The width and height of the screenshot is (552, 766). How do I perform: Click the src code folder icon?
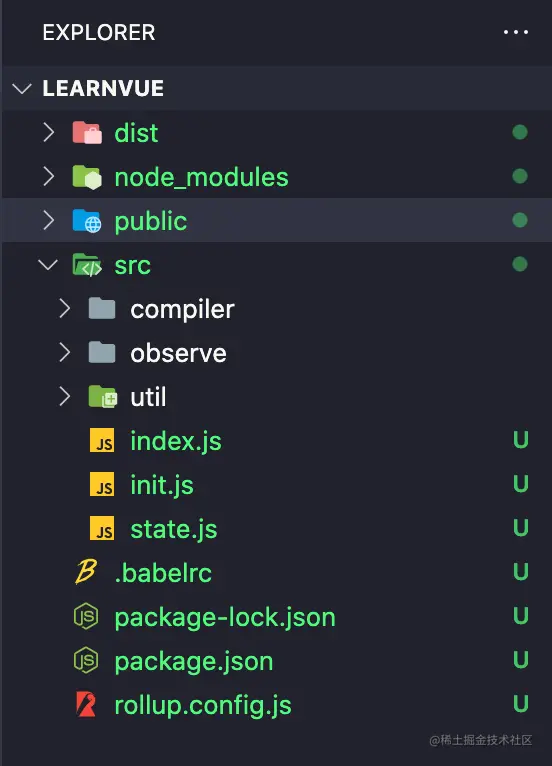(87, 265)
